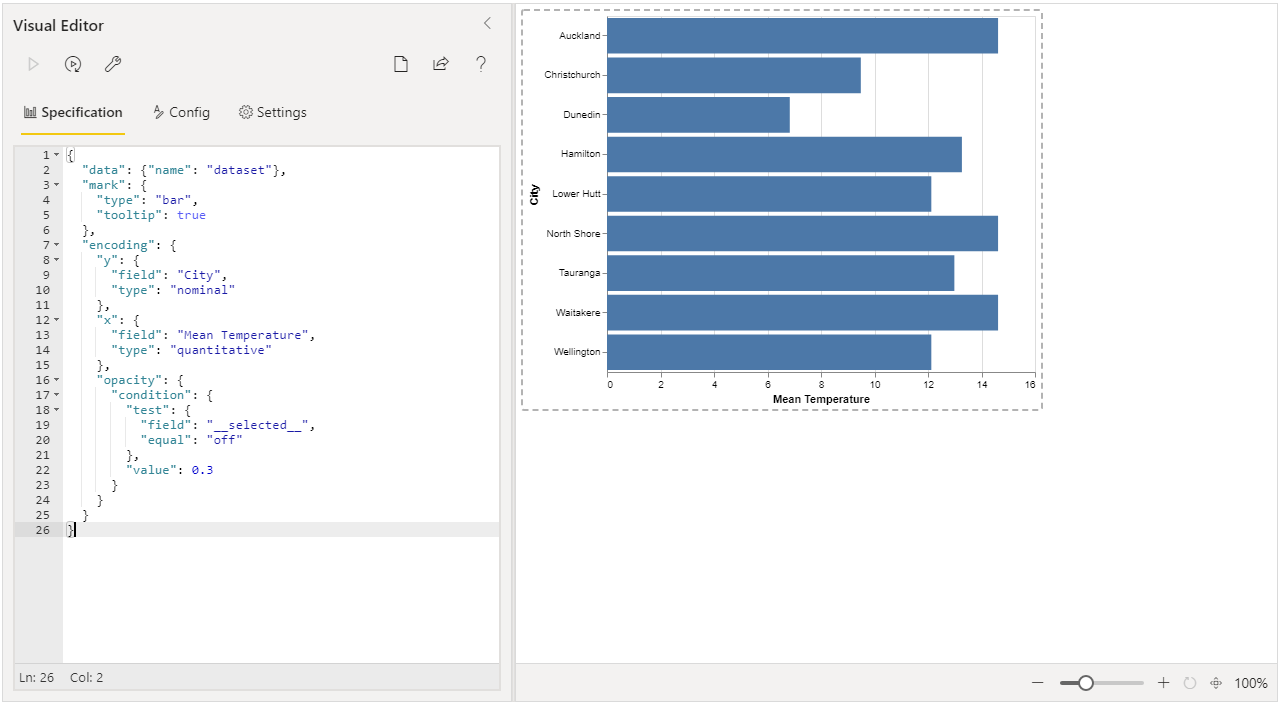Collapse the "y" block on line 8
The image size is (1280, 704).
point(56,260)
